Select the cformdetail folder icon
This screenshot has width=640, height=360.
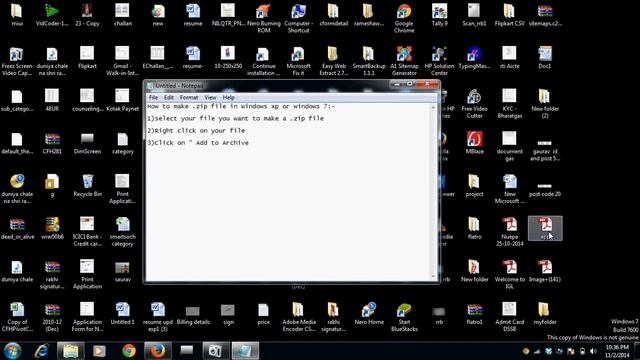[333, 15]
